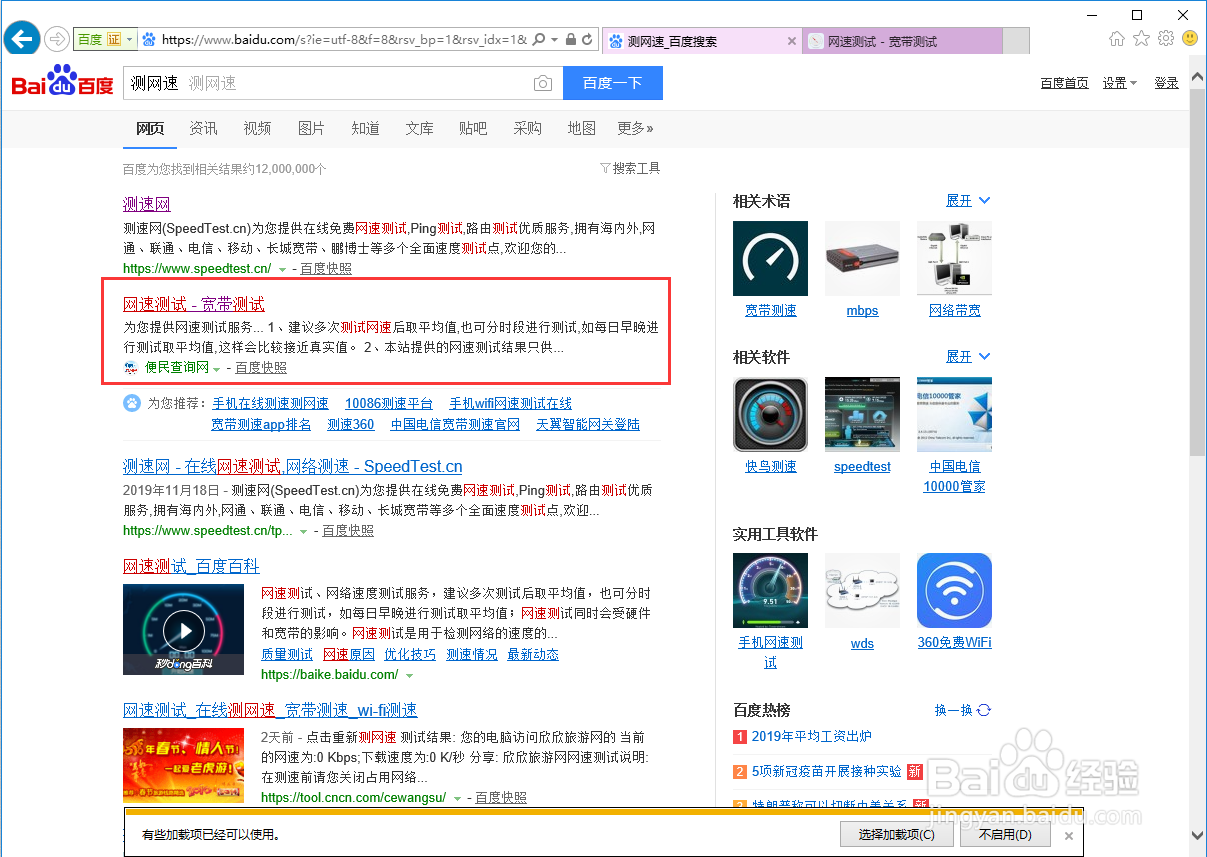Open 百度快照 for 便民查询网 result

click(x=261, y=368)
